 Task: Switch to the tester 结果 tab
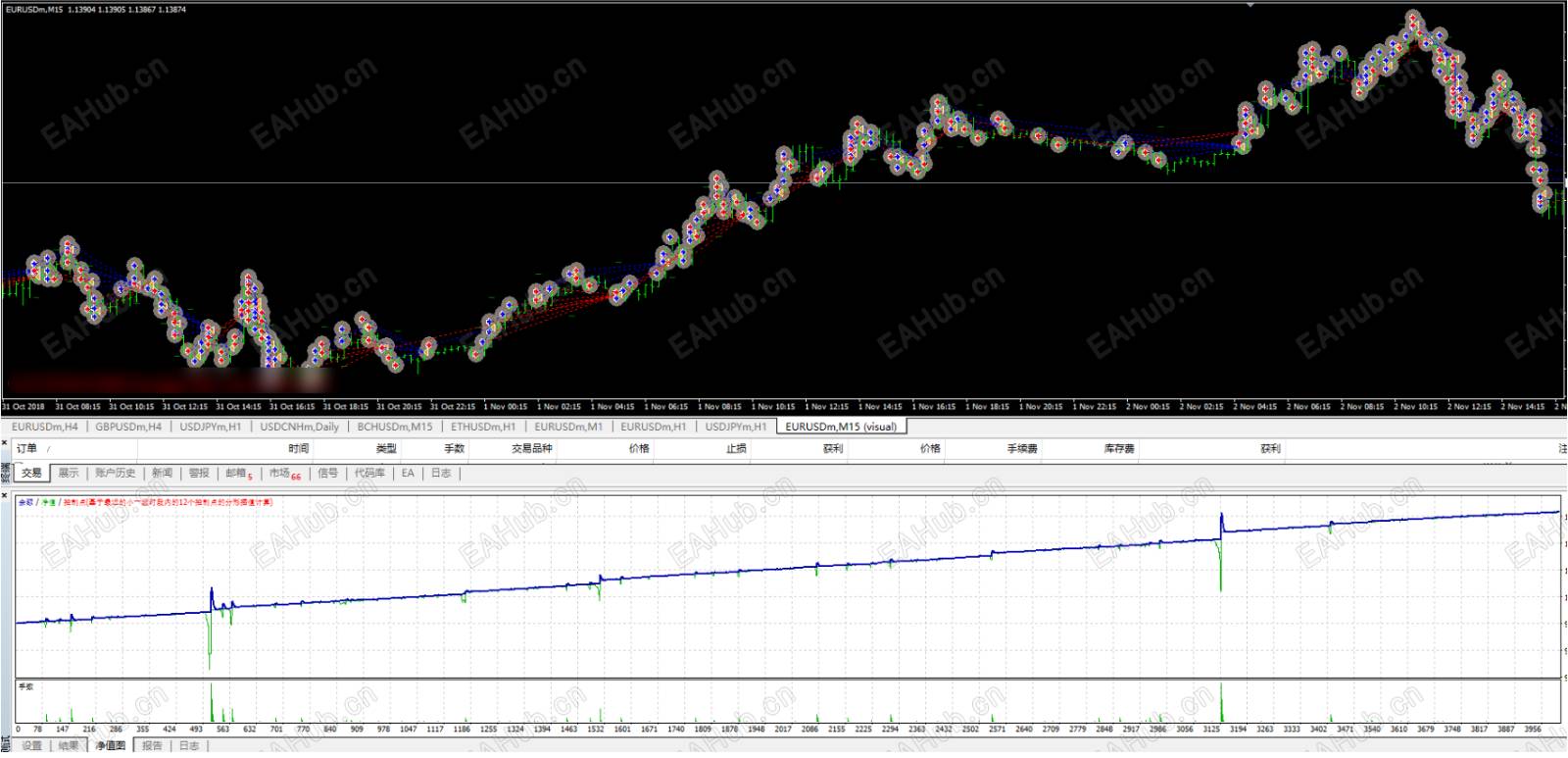pyautogui.click(x=68, y=746)
